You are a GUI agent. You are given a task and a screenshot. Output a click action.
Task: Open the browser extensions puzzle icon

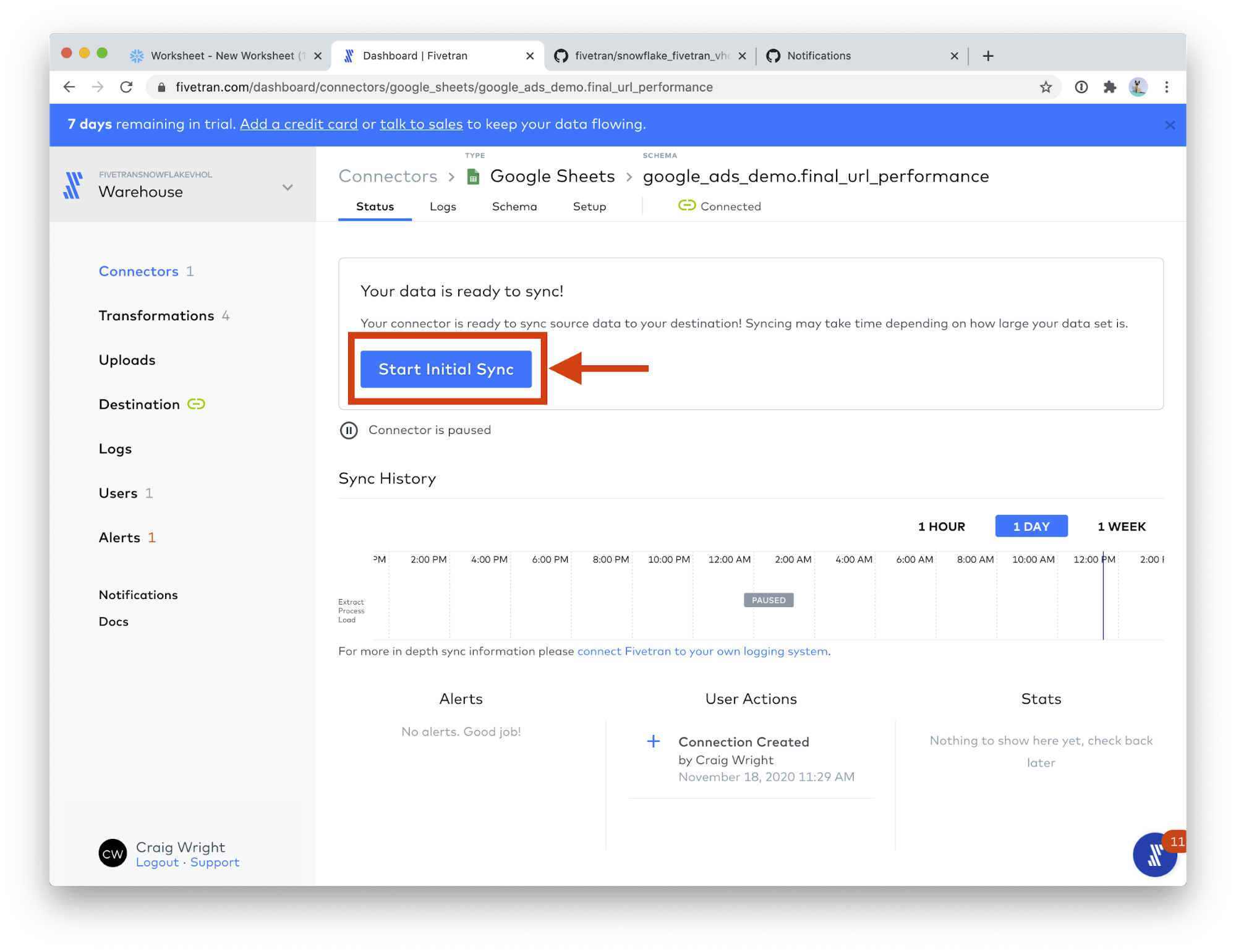tap(1110, 87)
